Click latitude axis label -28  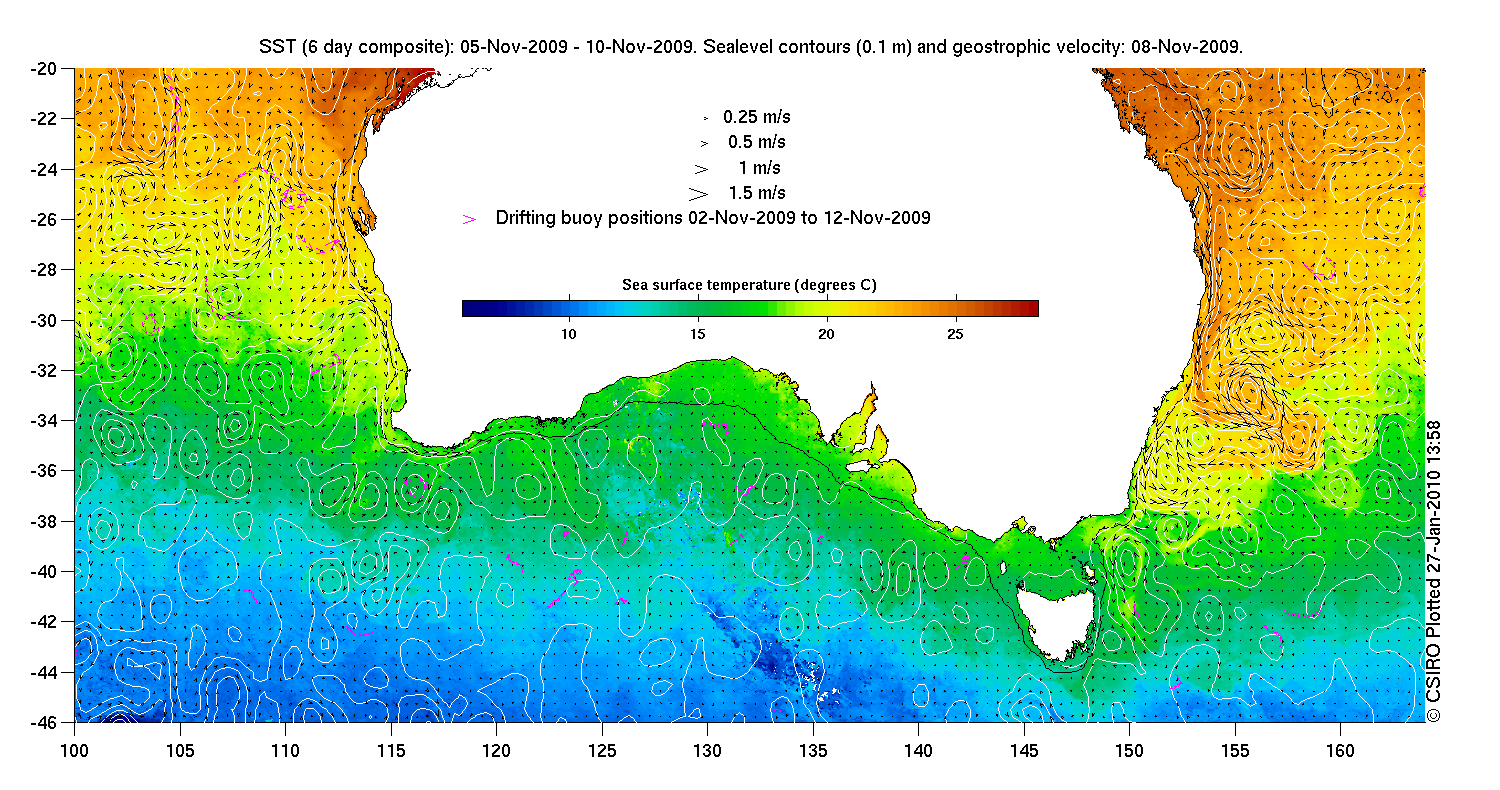coord(43,270)
